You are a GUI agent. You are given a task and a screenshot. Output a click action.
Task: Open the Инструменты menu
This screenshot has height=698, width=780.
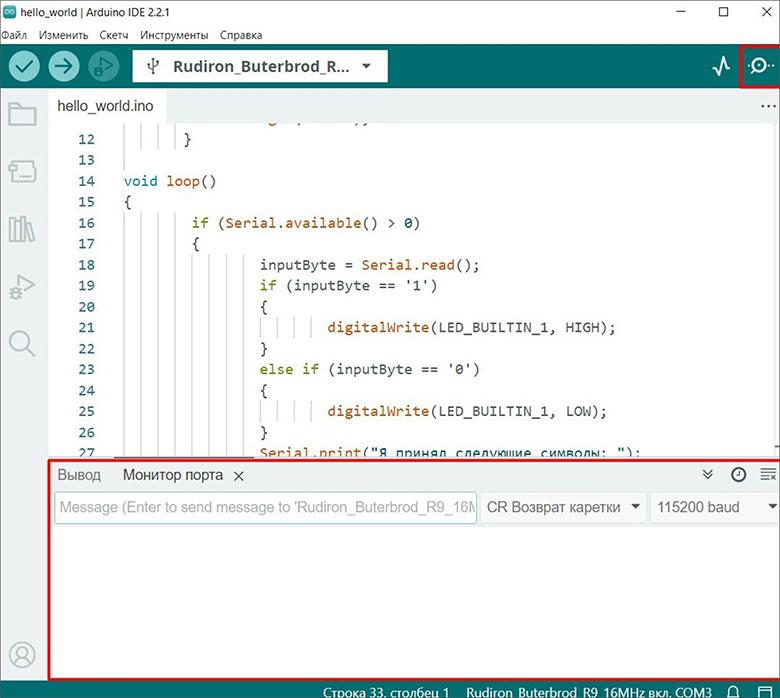[x=174, y=35]
